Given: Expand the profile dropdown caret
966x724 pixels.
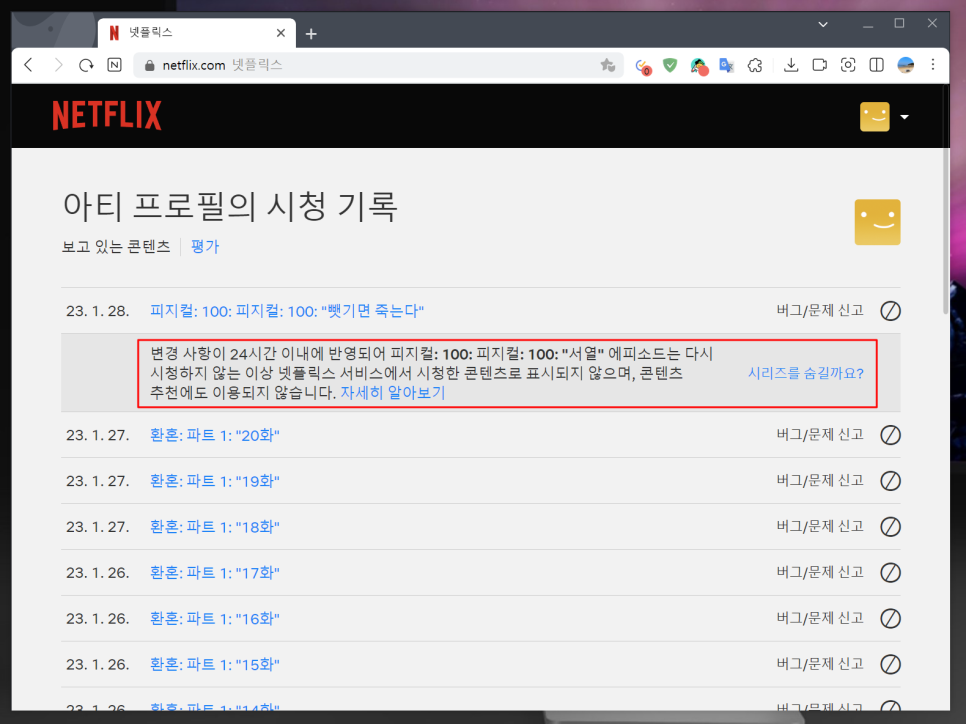Looking at the screenshot, I should pos(904,116).
